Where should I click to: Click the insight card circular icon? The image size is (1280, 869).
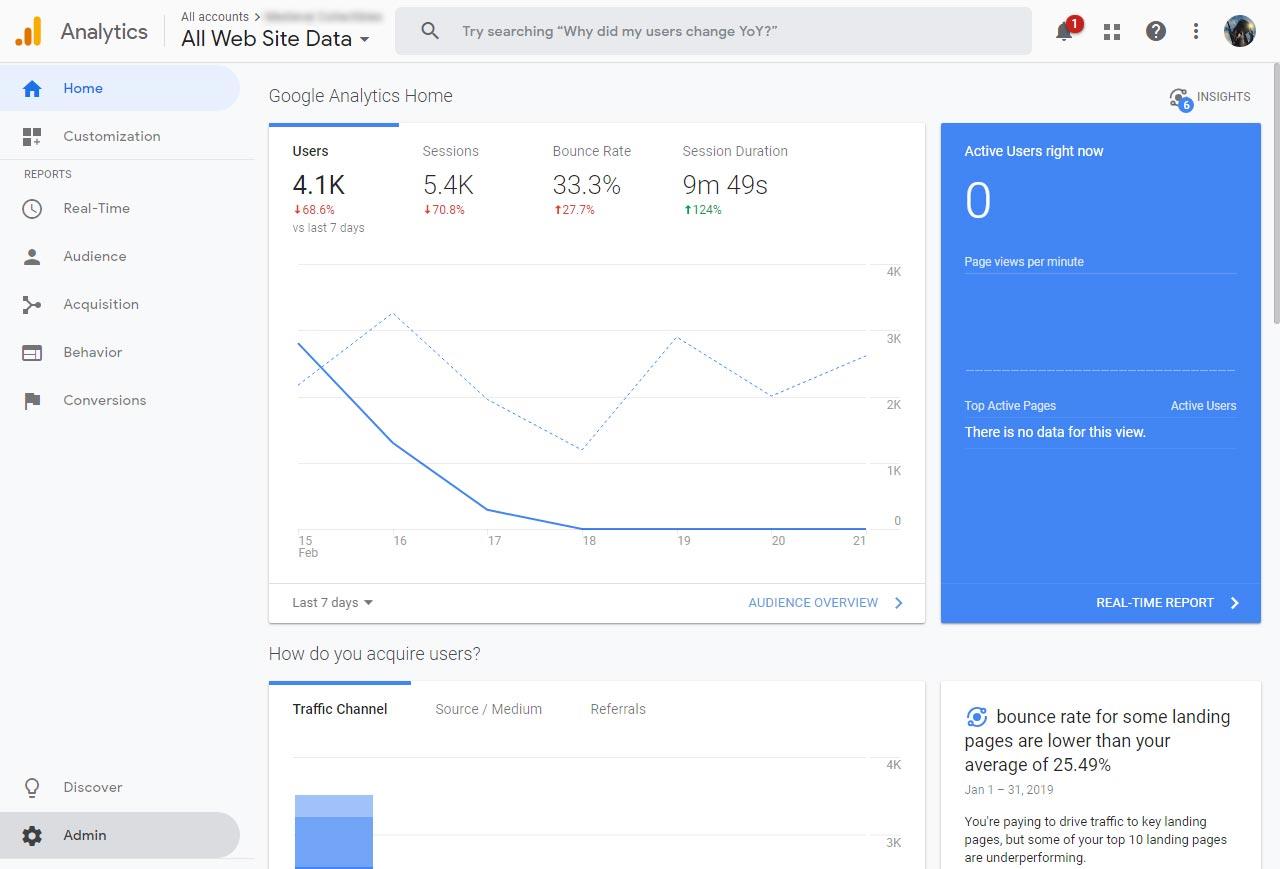(976, 717)
